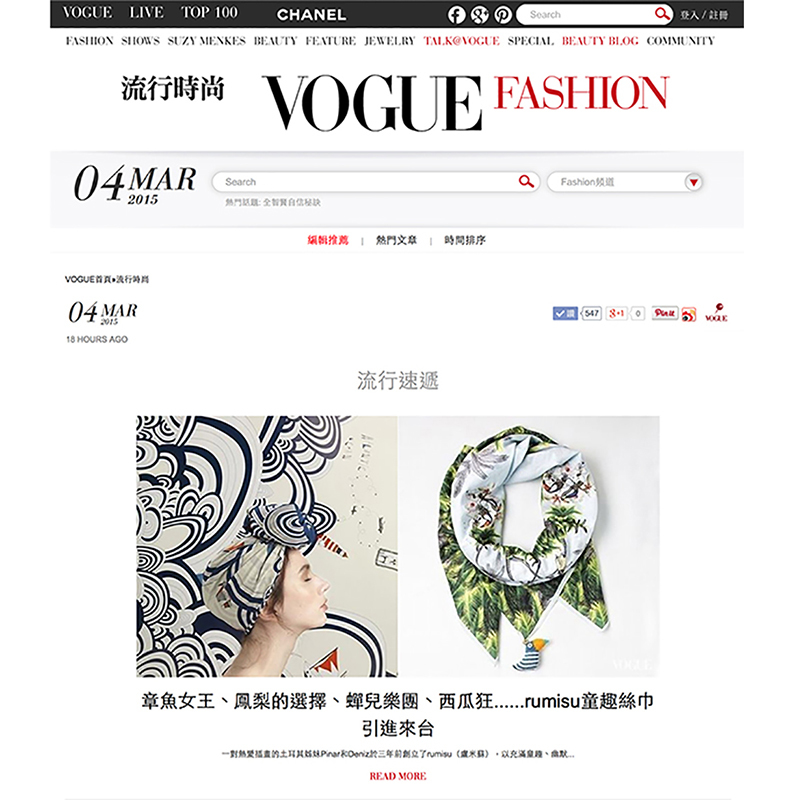Viewport: 800px width, 800px height.
Task: Open the SUZY MENKES menu item
Action: [207, 41]
